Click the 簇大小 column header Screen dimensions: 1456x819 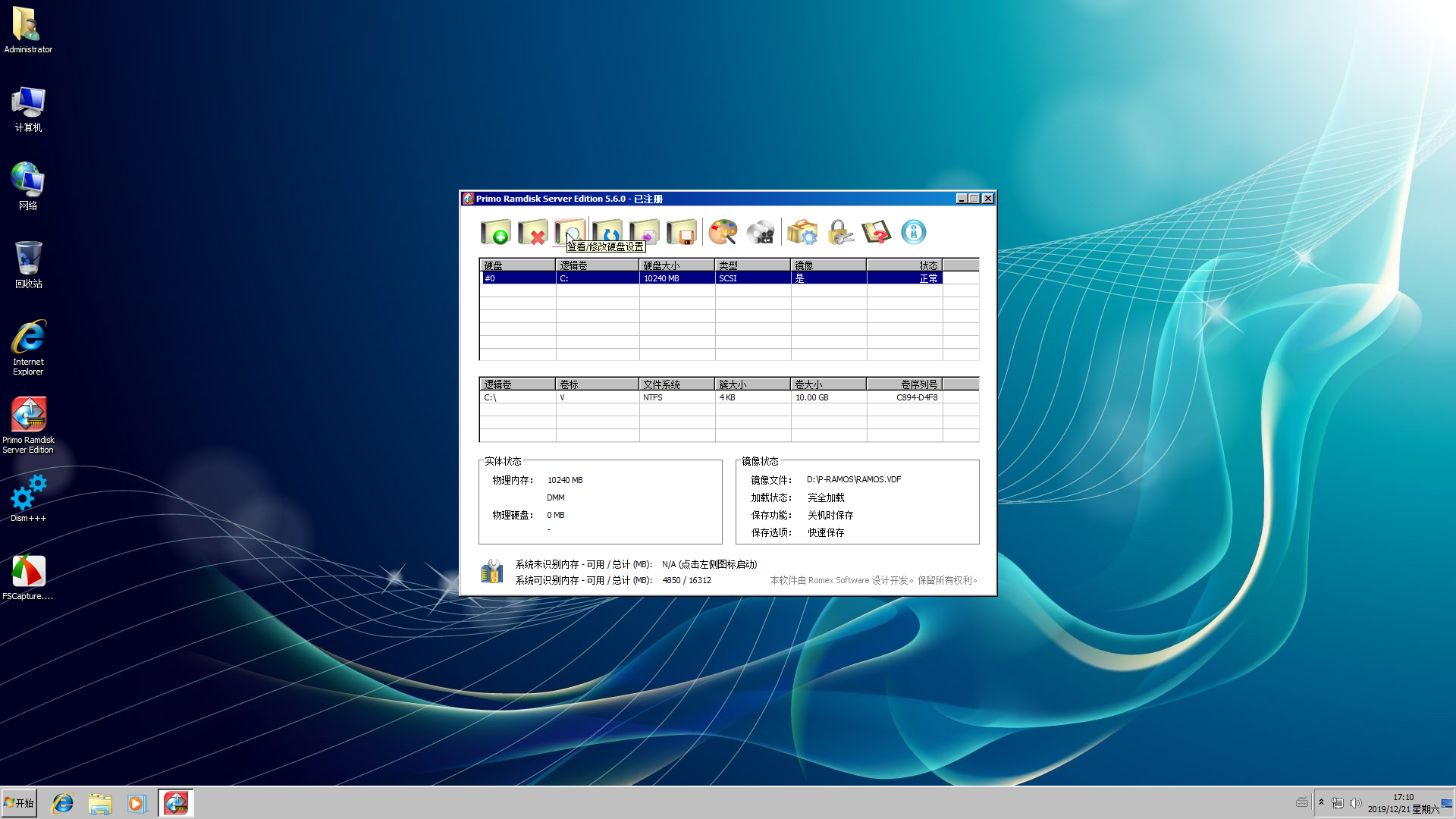click(x=753, y=384)
